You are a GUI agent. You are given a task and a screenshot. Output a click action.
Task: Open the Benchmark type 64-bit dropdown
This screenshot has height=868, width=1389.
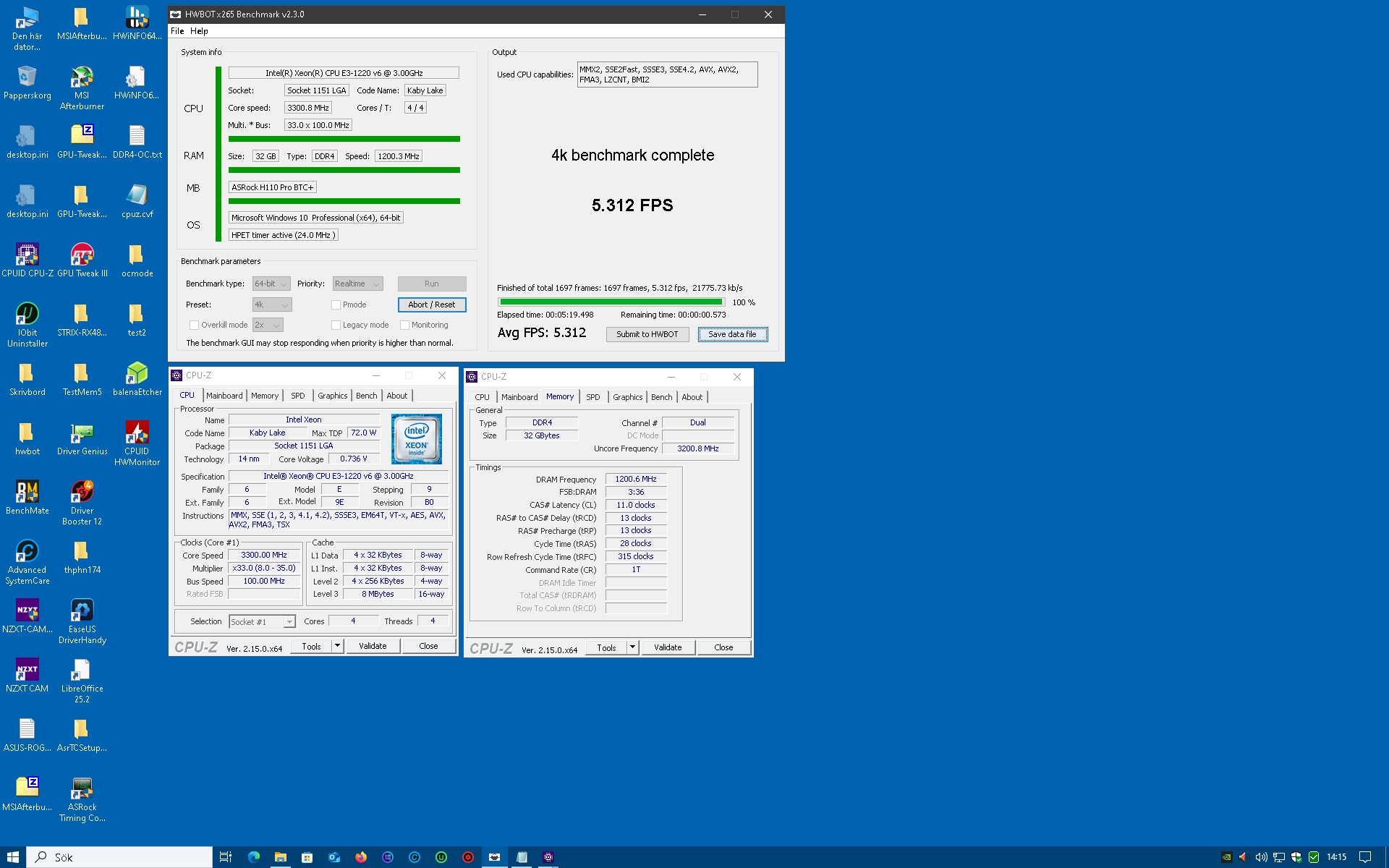click(271, 284)
